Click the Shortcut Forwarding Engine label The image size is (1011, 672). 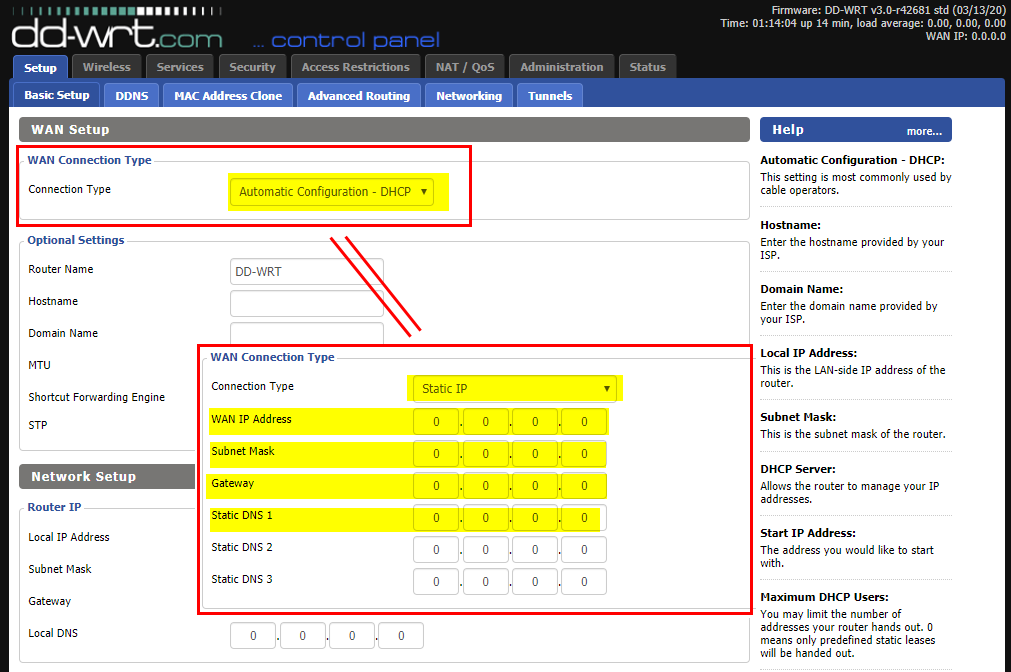click(97, 397)
